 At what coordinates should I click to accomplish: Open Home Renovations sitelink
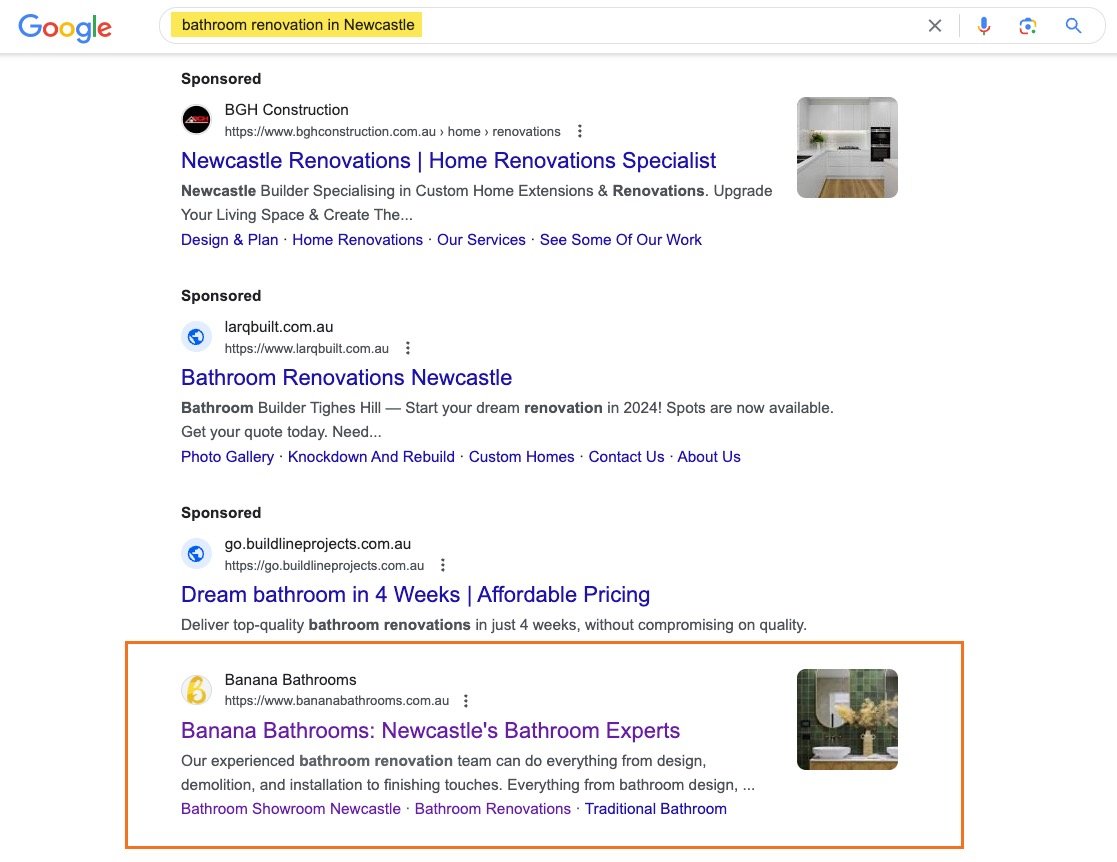point(357,239)
